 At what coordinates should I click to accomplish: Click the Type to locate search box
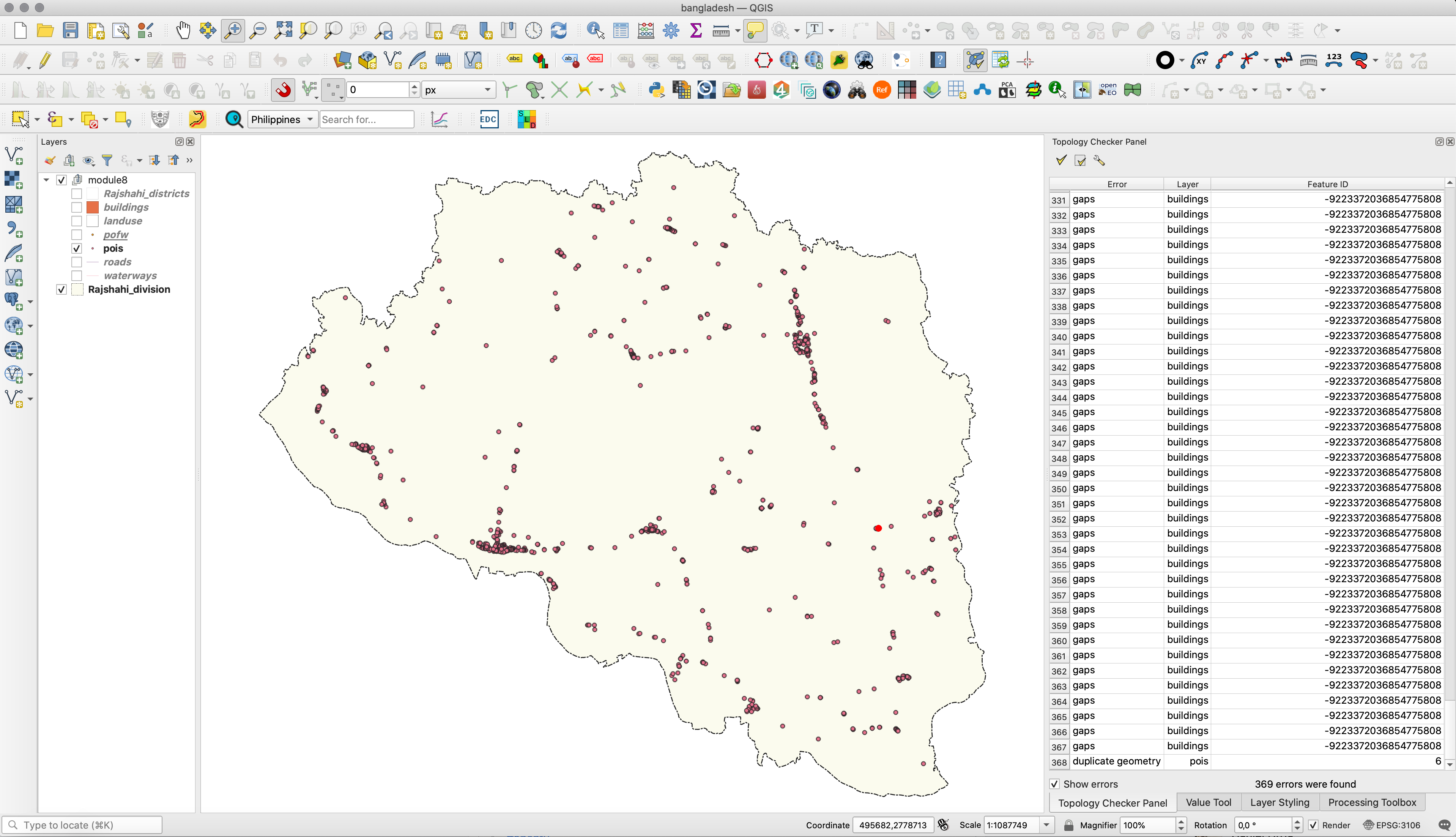82,825
